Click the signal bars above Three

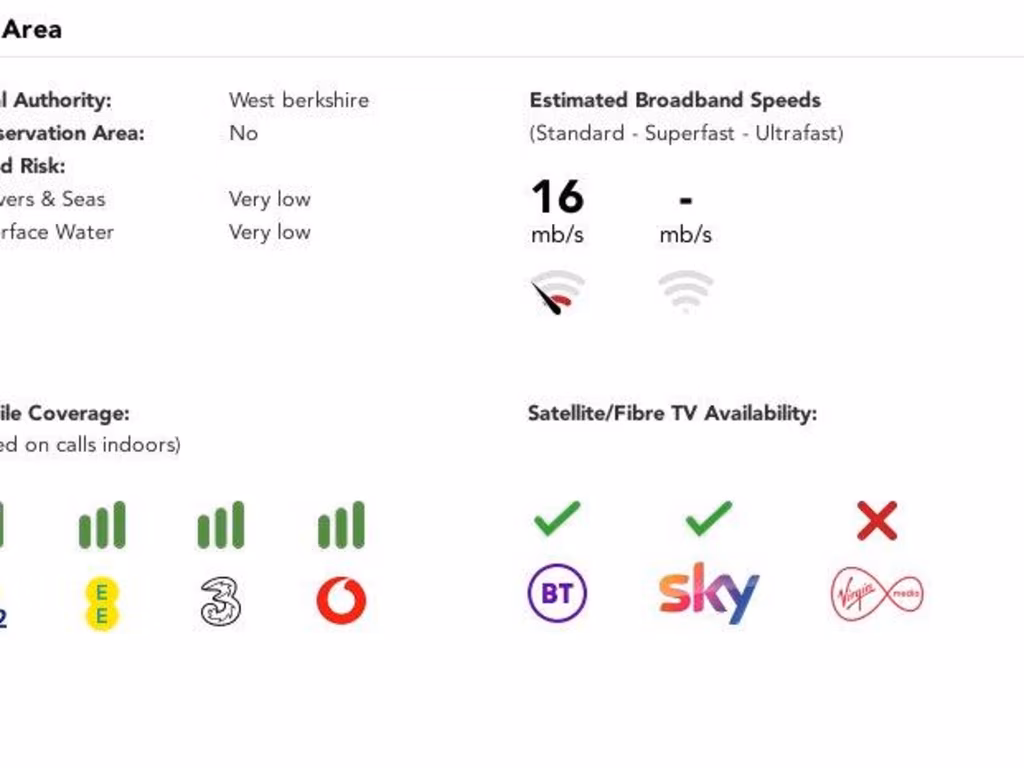(221, 525)
